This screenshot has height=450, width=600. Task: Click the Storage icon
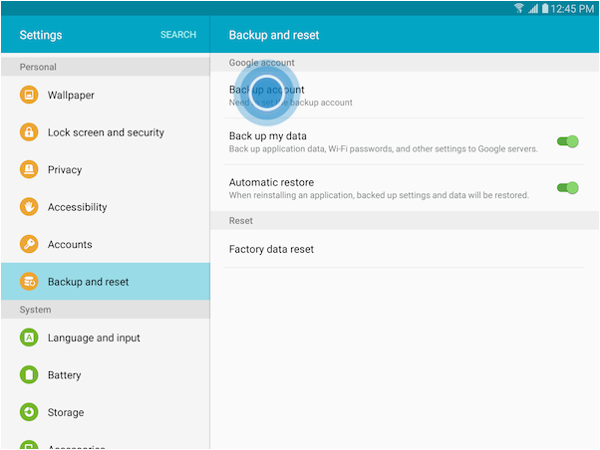pos(29,412)
